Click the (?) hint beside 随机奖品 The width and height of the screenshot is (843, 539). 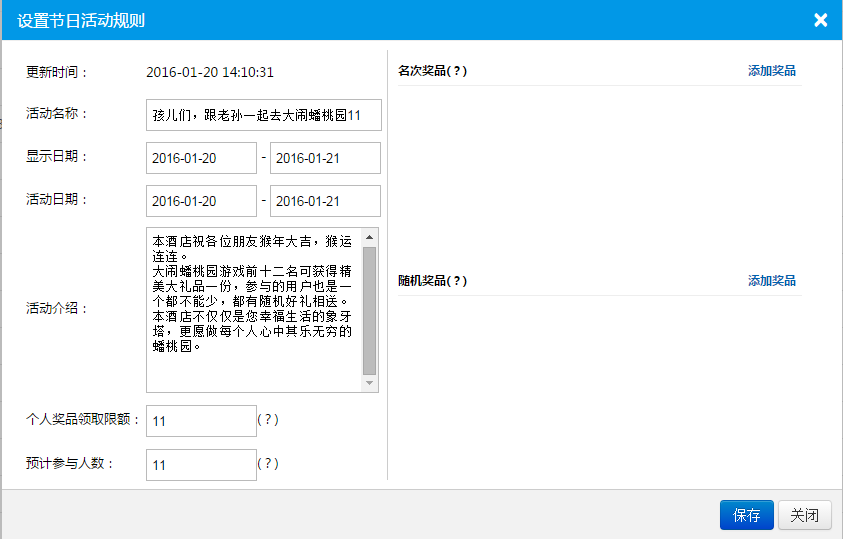tap(456, 281)
